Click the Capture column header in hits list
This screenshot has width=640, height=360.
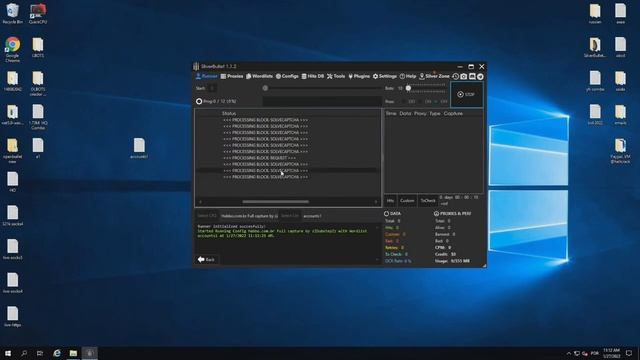453,113
